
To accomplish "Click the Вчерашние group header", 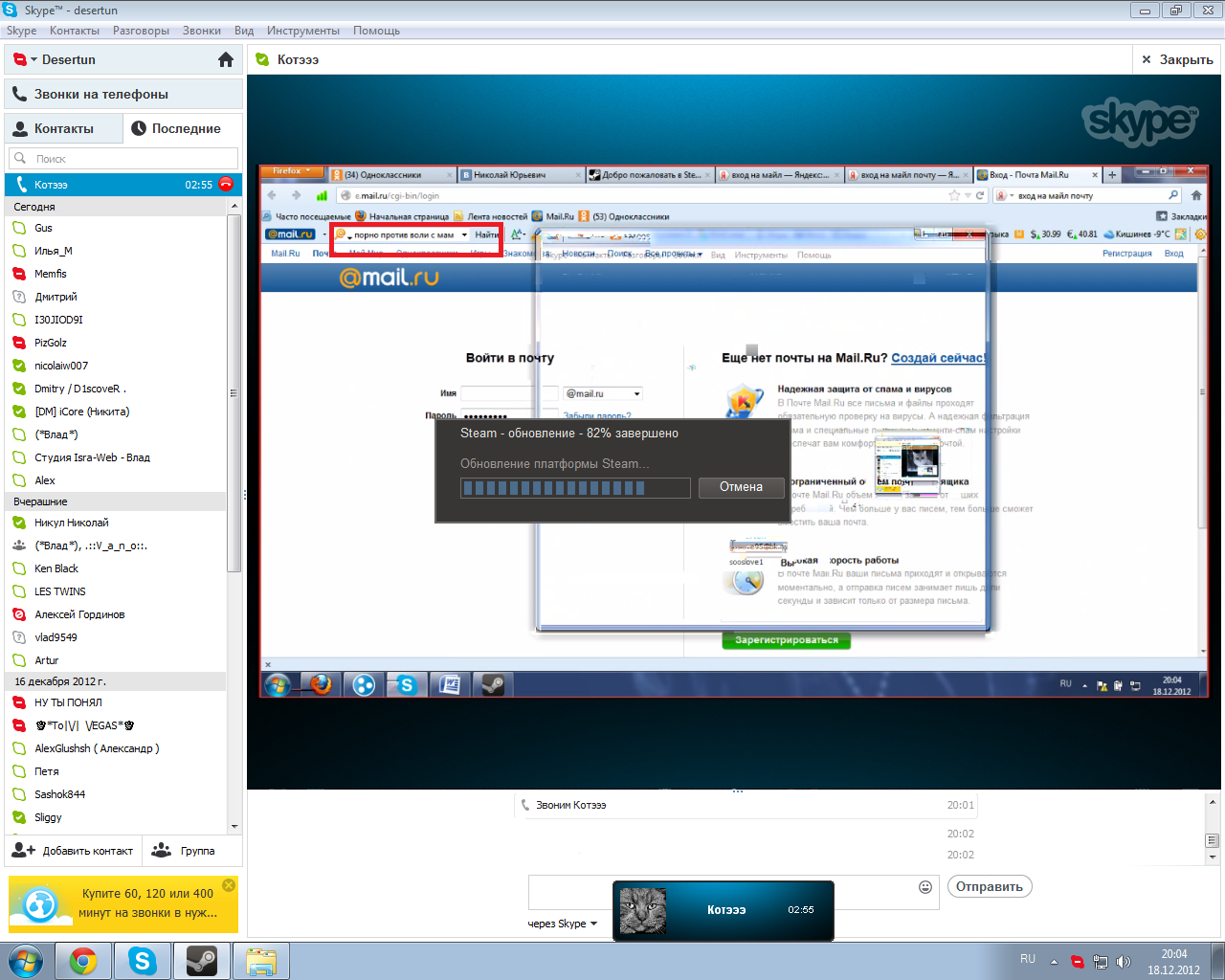I will (x=116, y=501).
